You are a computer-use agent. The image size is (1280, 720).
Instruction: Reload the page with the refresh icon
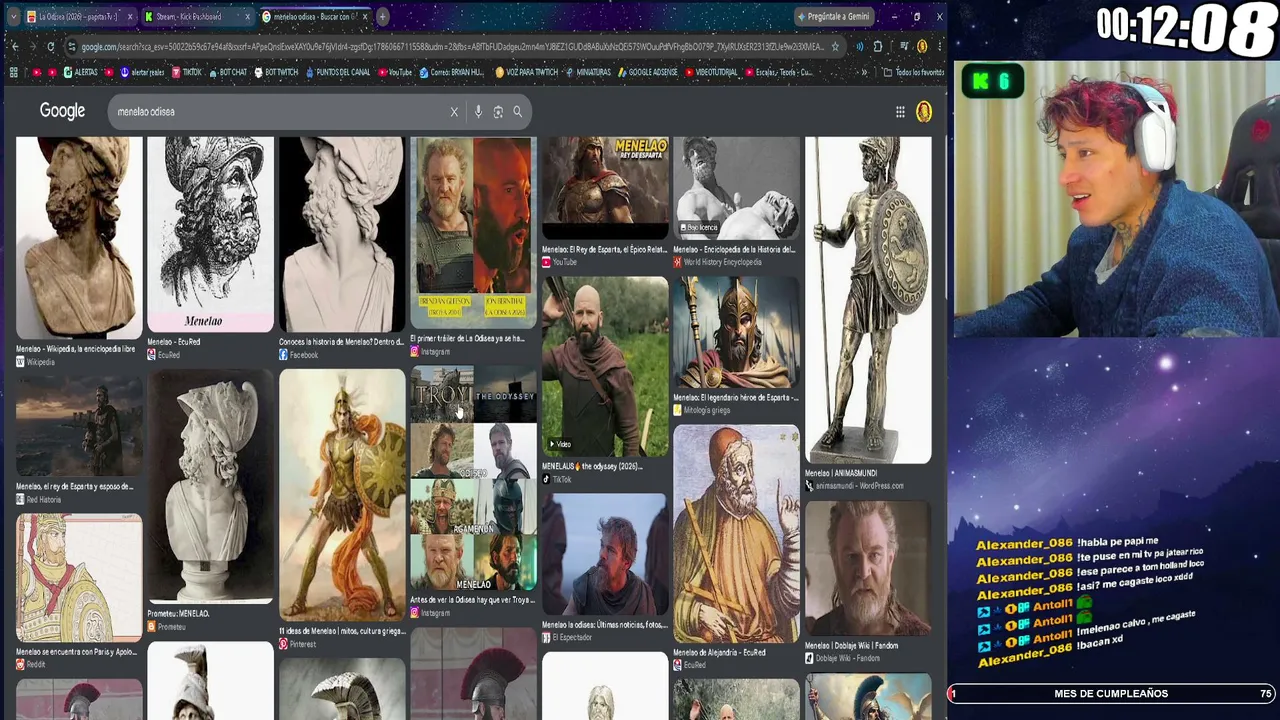[50, 46]
